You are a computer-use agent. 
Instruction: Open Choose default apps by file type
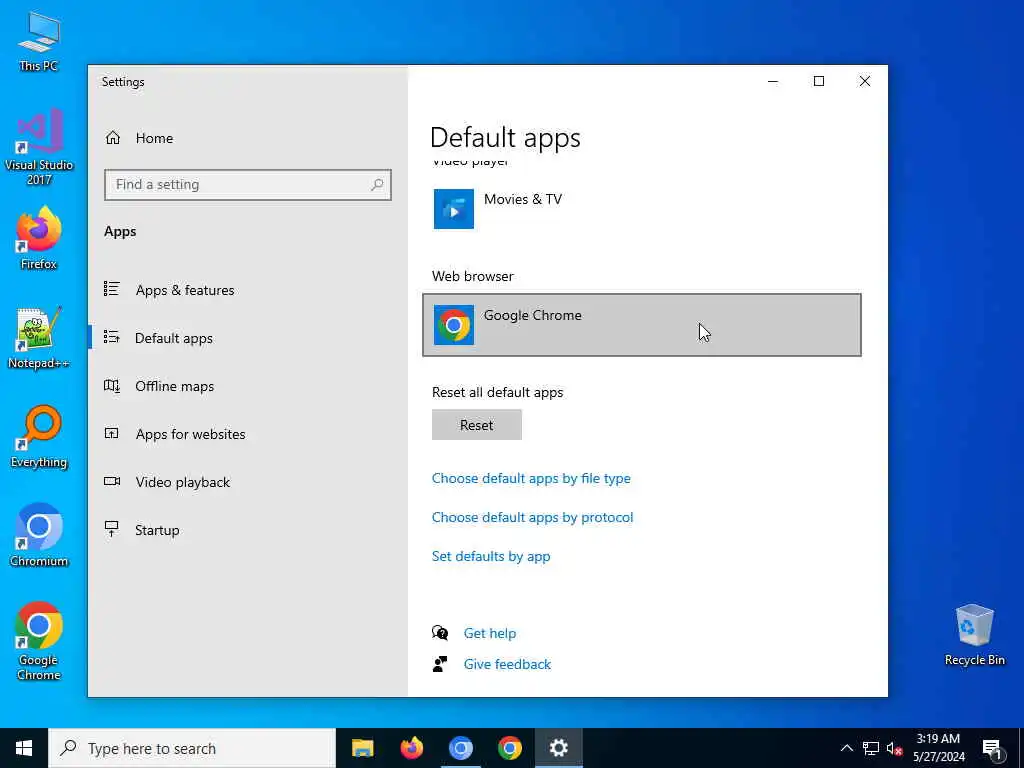pyautogui.click(x=531, y=478)
